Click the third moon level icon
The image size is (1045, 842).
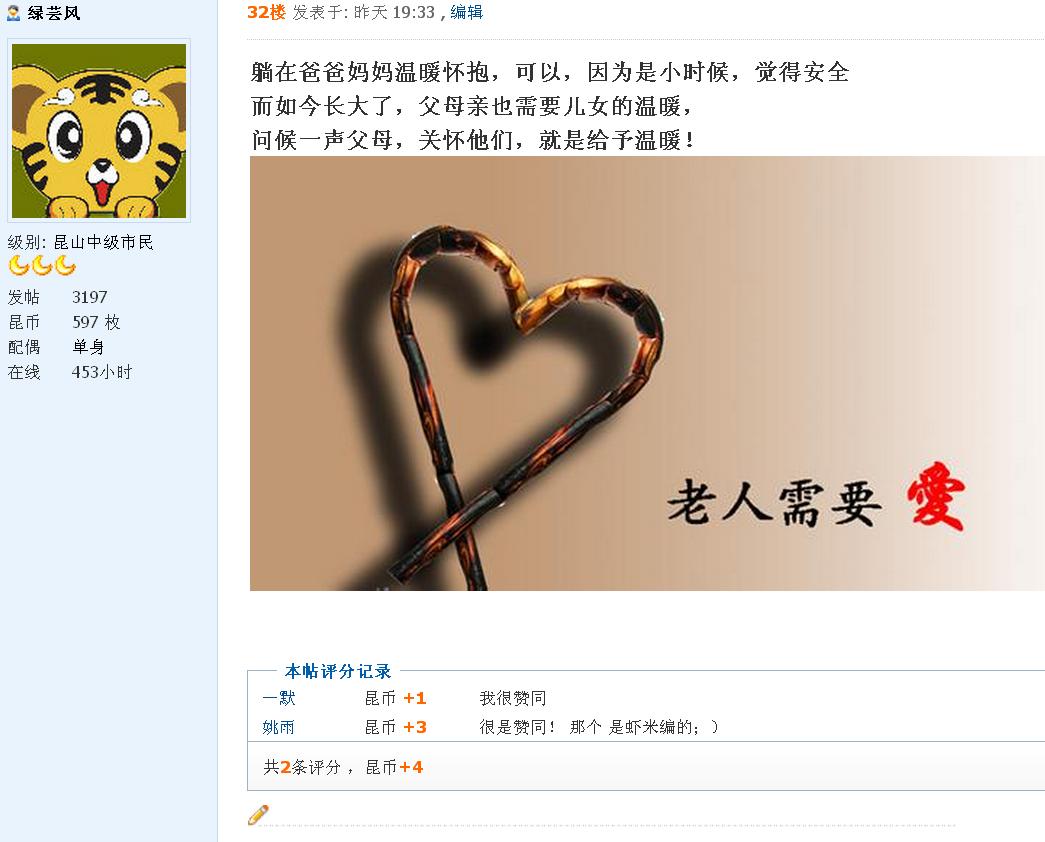point(65,266)
